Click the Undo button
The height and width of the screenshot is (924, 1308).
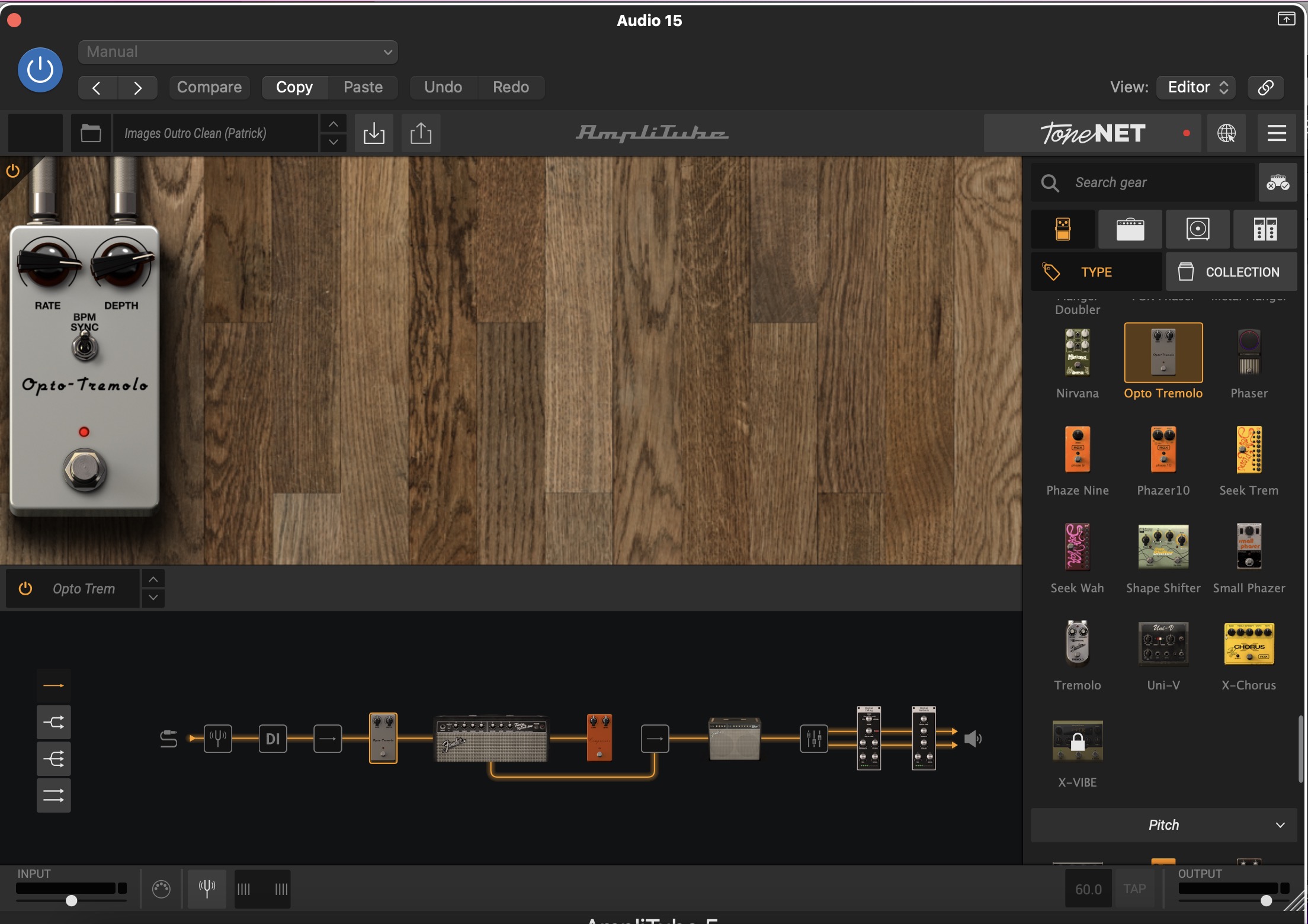443,88
